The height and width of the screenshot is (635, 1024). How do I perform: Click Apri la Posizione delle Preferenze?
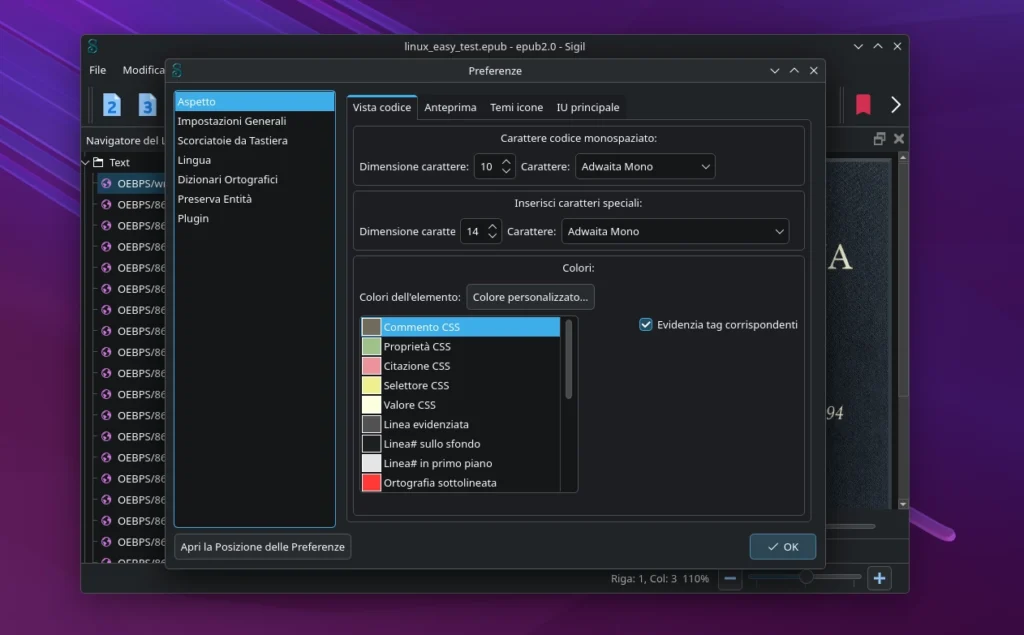point(262,547)
